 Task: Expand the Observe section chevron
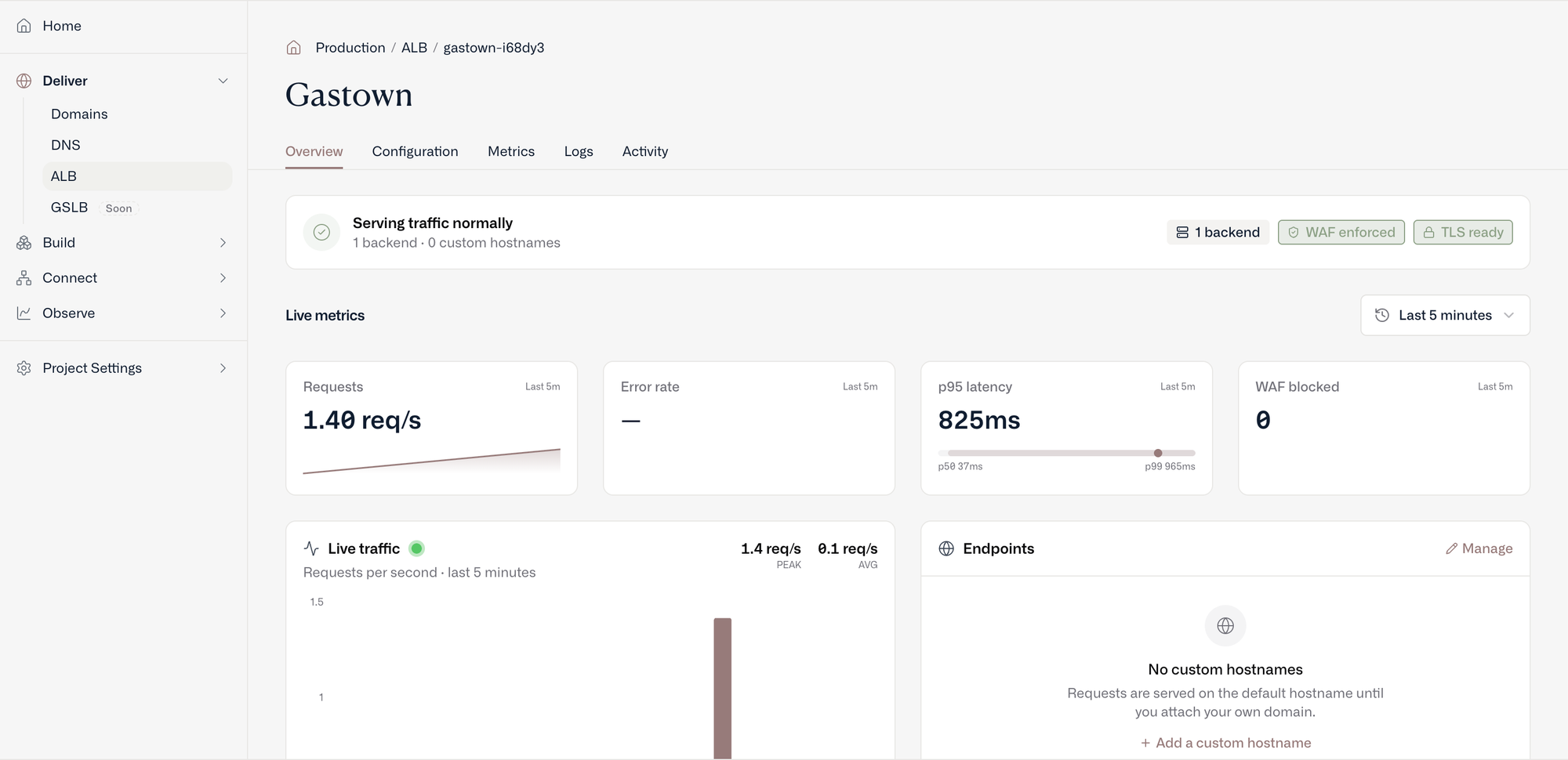point(223,313)
